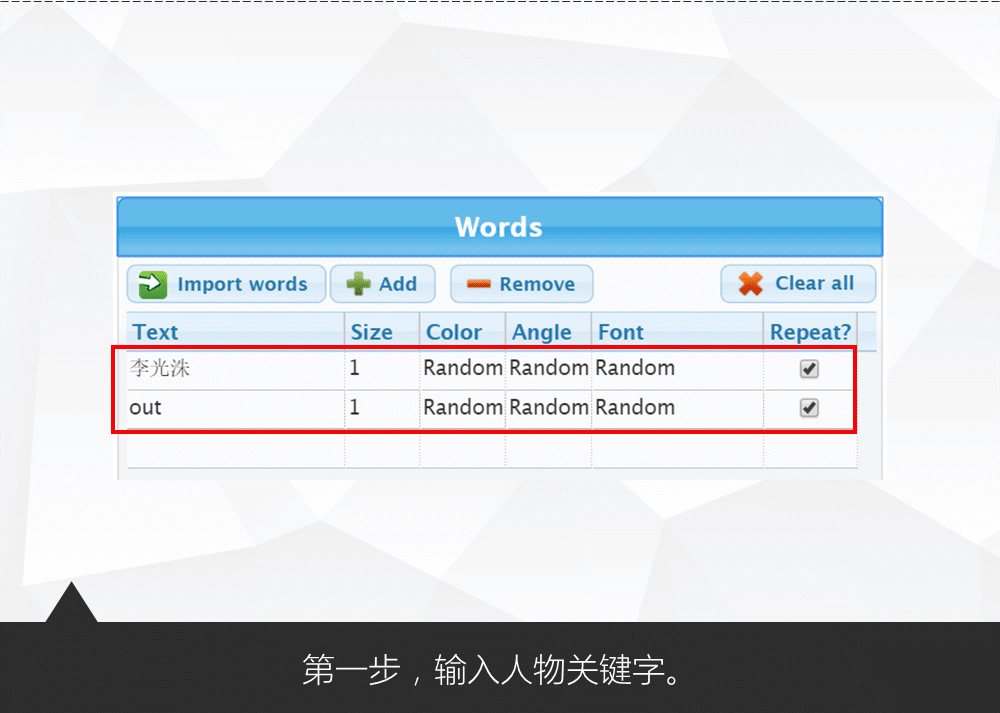
Task: Click the red X Clear all icon
Action: pos(750,284)
